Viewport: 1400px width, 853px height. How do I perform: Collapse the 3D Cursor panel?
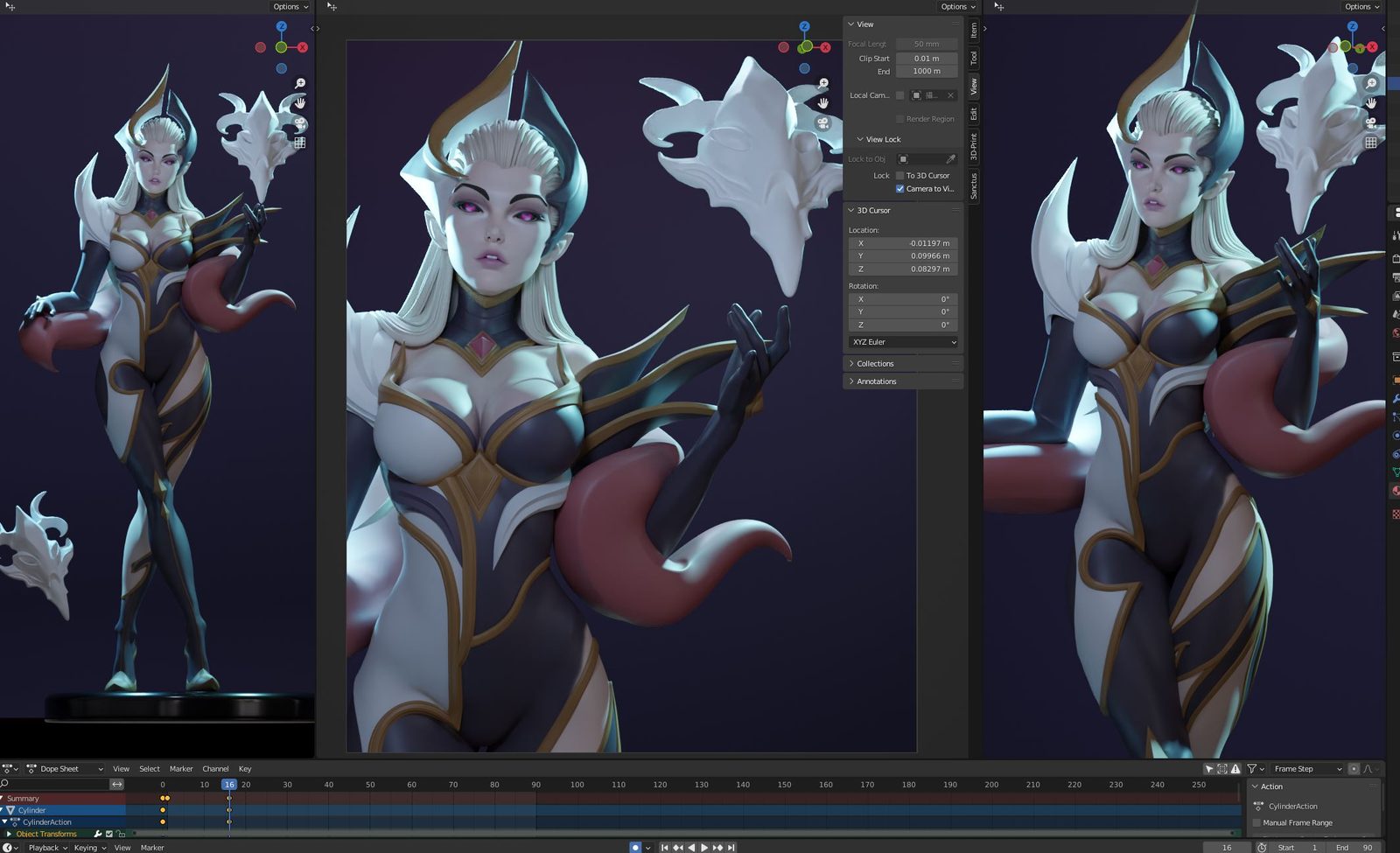click(x=851, y=210)
